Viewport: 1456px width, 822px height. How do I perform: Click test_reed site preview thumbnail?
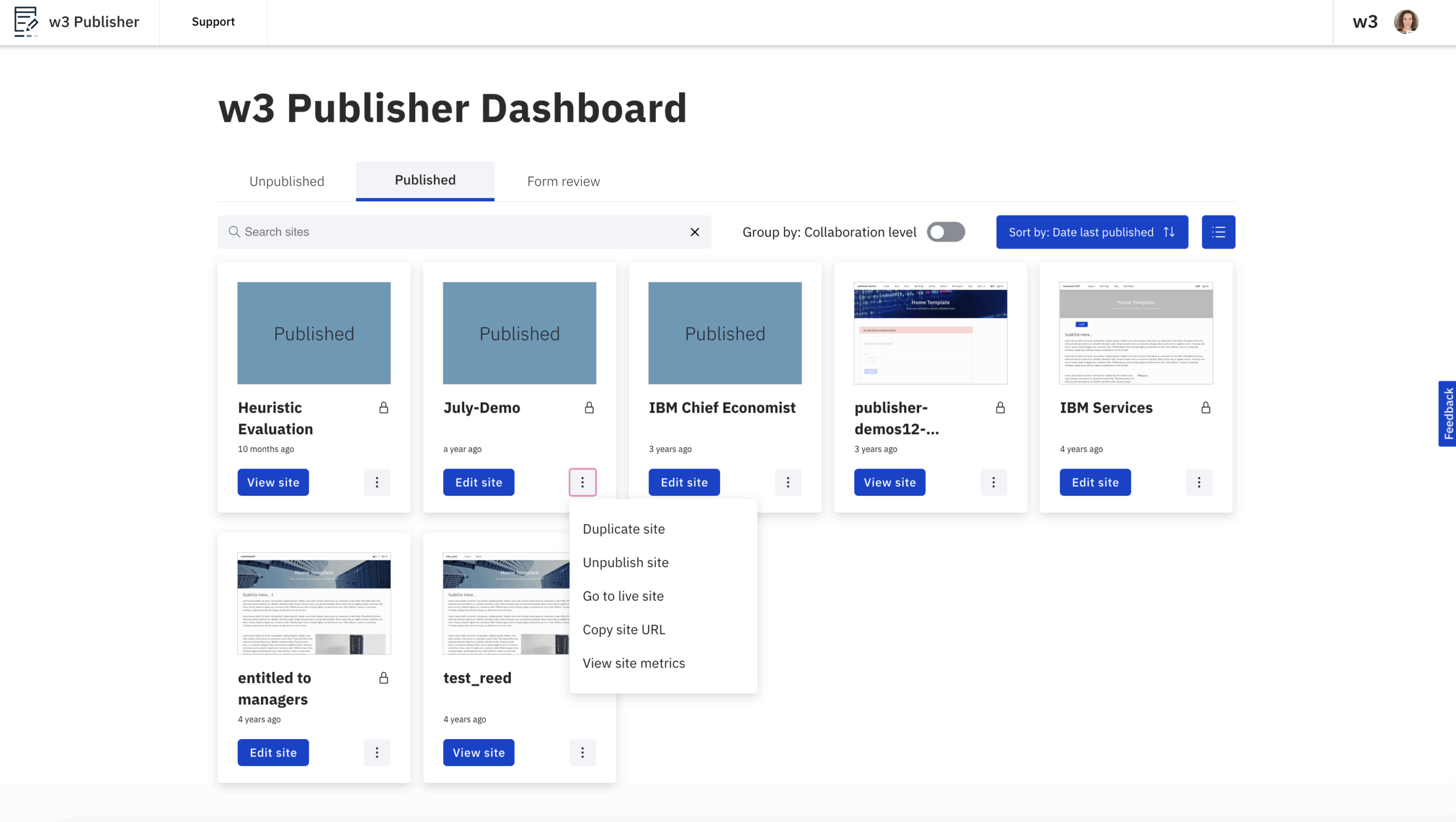[x=506, y=603]
